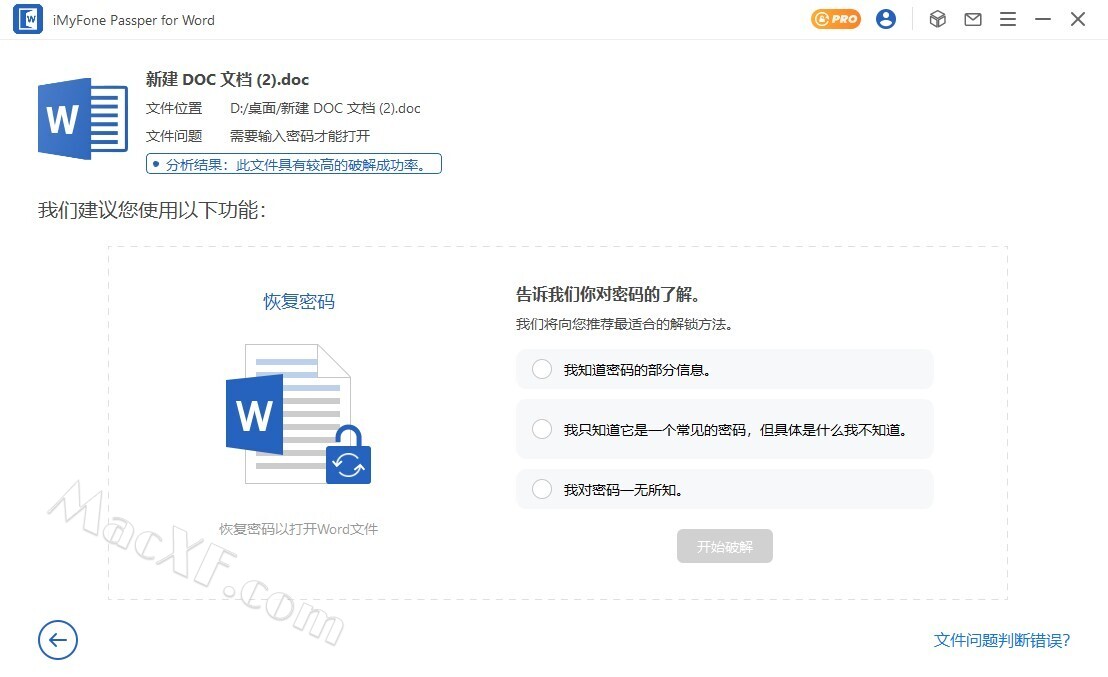Click the iMyFone Passper for Word title text

point(134,20)
